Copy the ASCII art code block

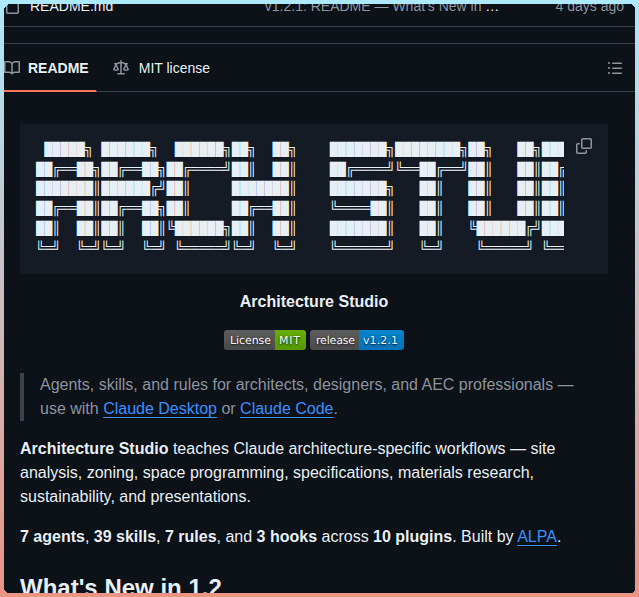[x=584, y=146]
